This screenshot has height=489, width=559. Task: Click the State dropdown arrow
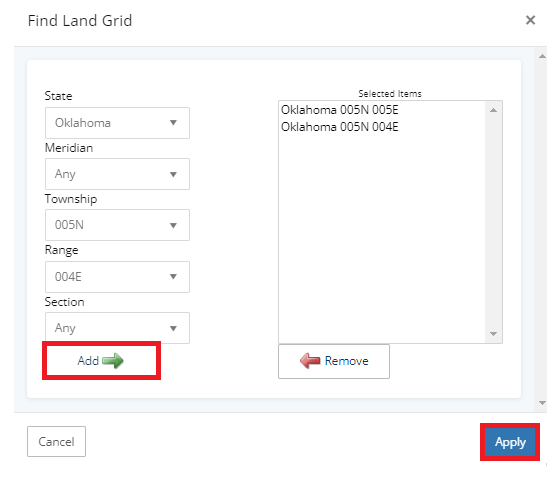(x=173, y=123)
